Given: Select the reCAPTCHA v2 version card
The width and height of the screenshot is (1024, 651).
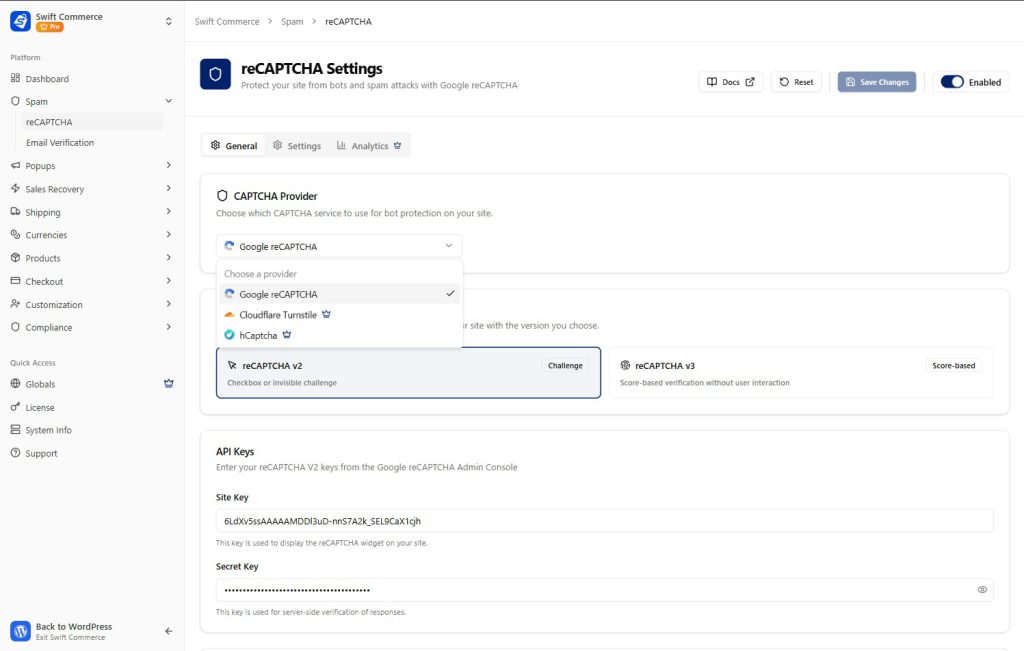Looking at the screenshot, I should coord(408,373).
